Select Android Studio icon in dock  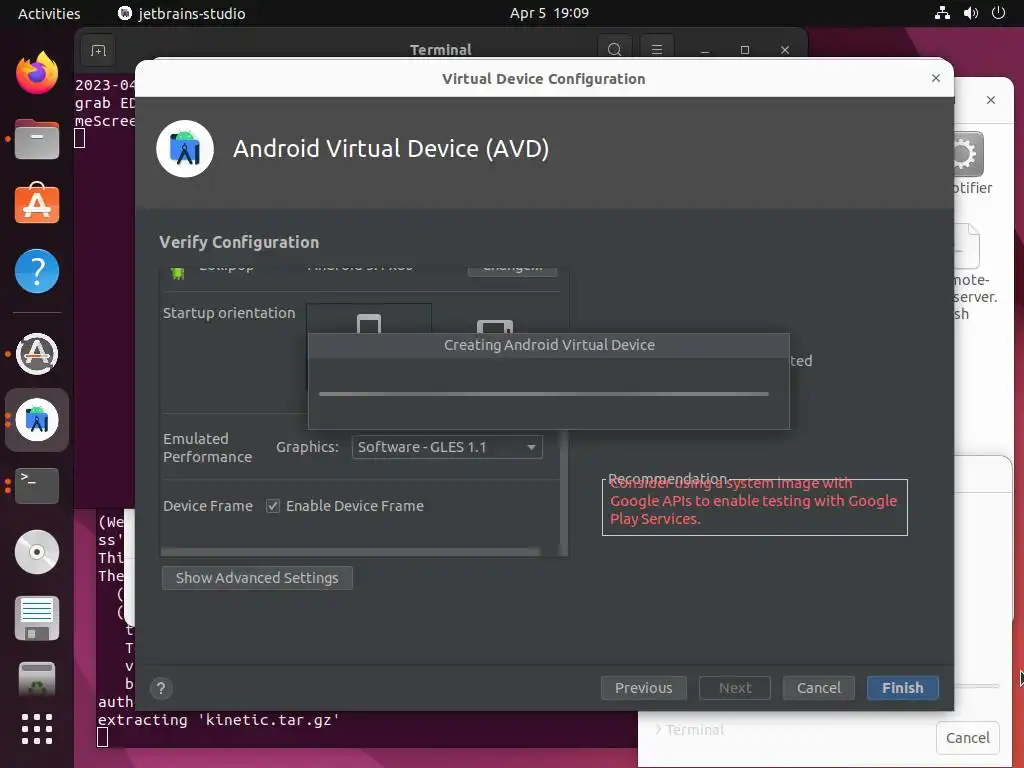click(37, 420)
